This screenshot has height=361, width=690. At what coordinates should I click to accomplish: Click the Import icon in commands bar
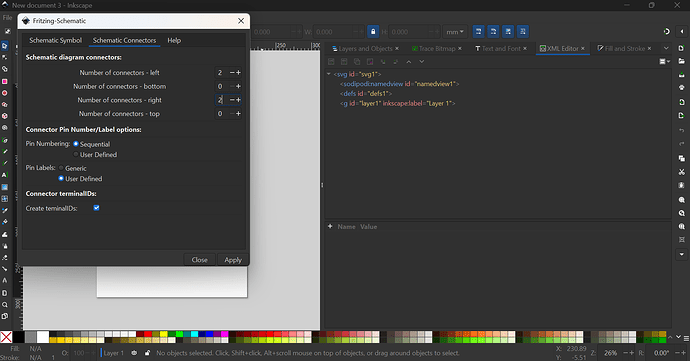pos(682,102)
